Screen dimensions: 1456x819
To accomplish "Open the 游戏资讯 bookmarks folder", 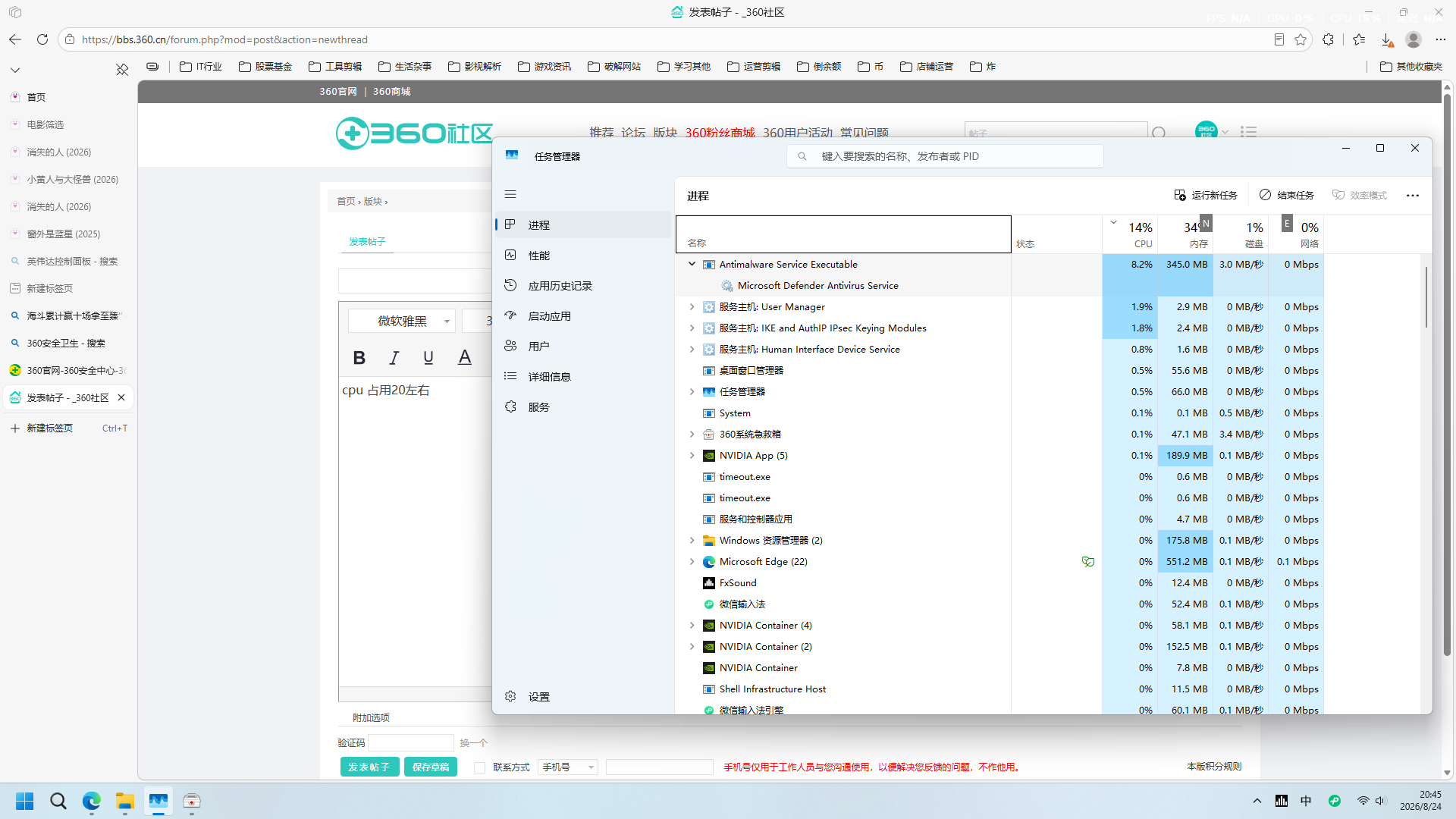I will pyautogui.click(x=544, y=67).
